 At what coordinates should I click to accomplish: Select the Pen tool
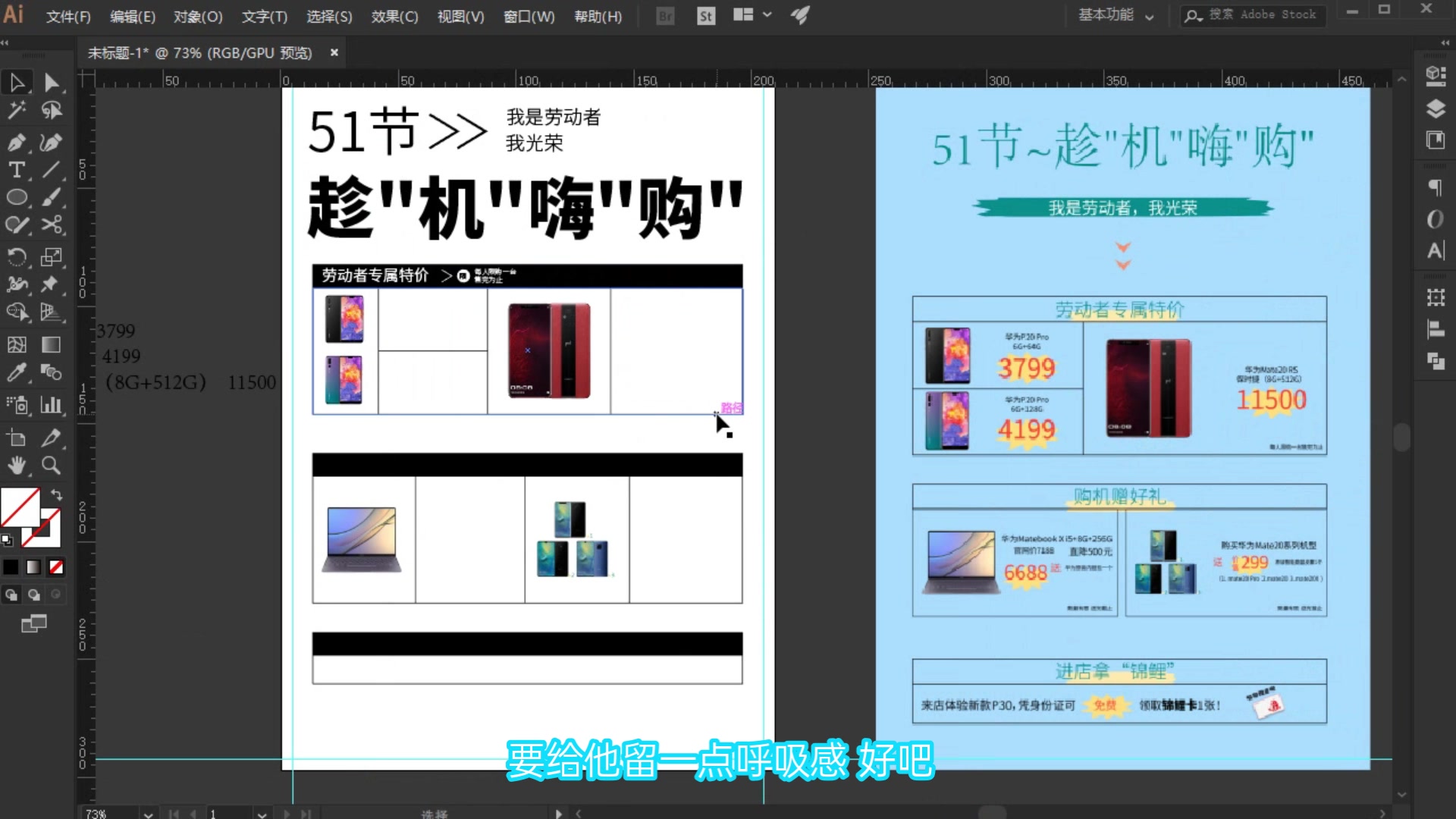coord(17,142)
